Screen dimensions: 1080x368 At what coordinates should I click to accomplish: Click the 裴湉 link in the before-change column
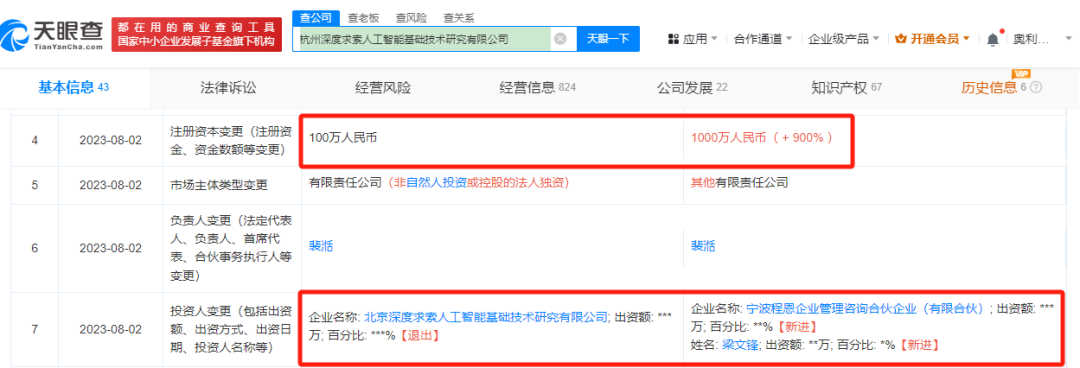321,246
